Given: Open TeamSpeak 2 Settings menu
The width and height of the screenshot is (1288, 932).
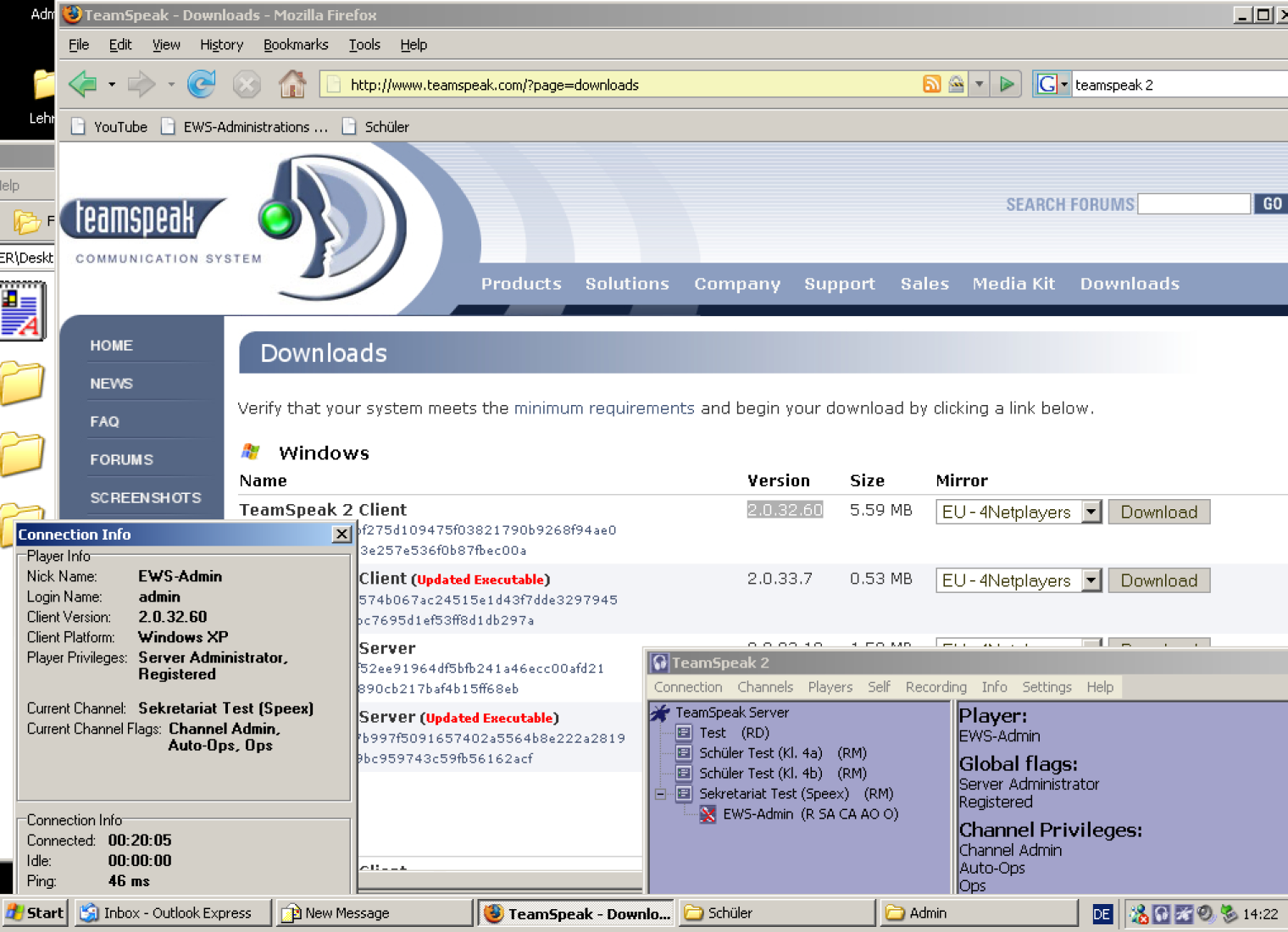Looking at the screenshot, I should [1046, 687].
